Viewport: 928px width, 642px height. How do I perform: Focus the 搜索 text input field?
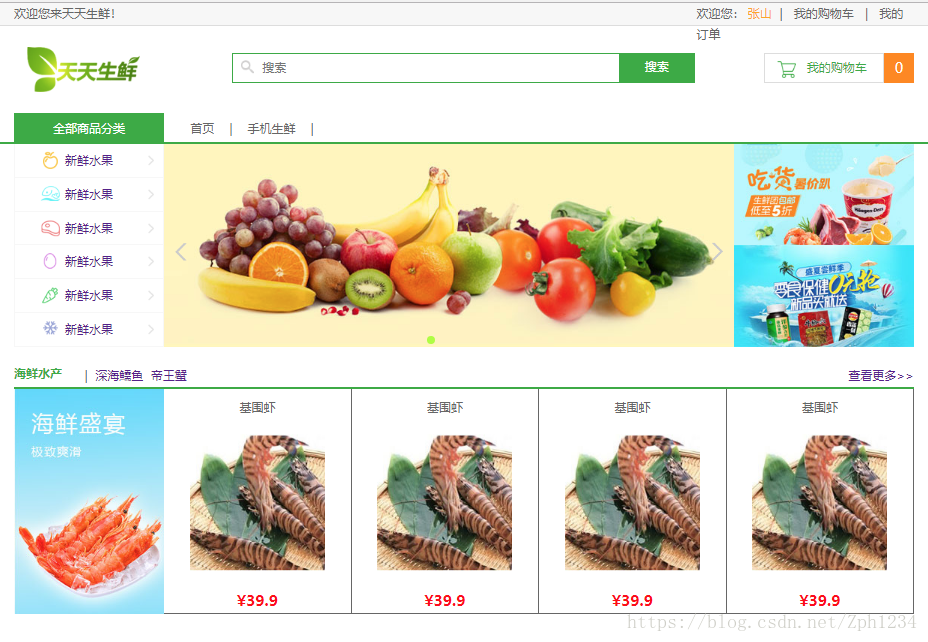(426, 67)
